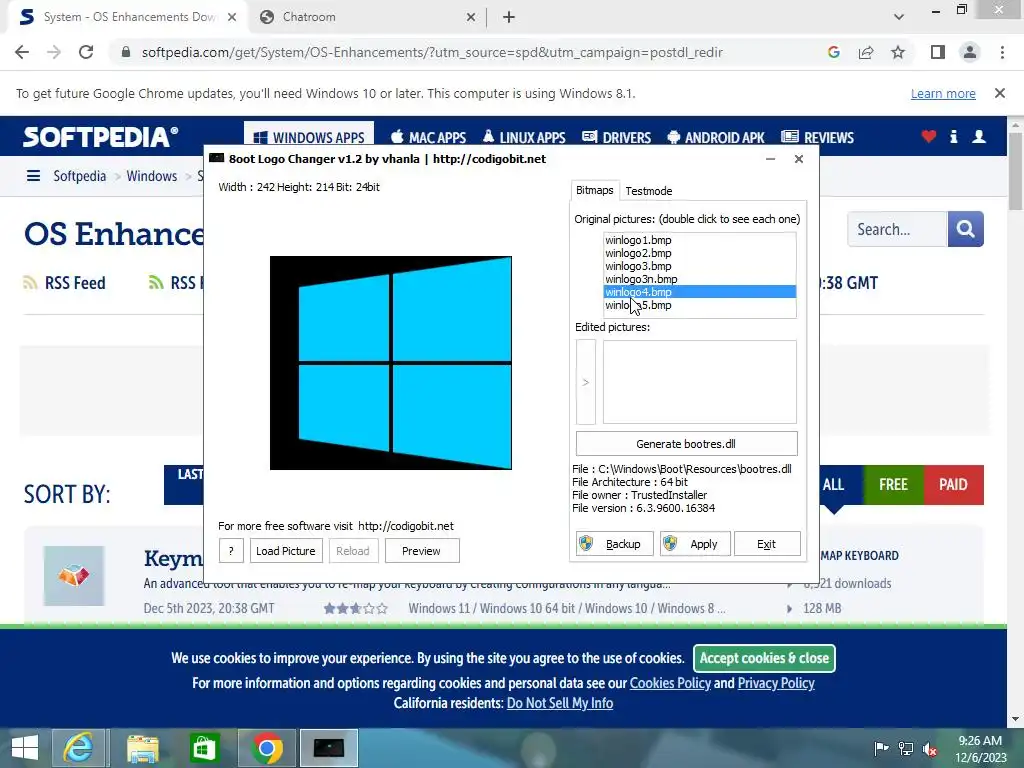Open Softpedia hamburger menu
Image resolution: width=1024 pixels, height=768 pixels.
tap(33, 176)
